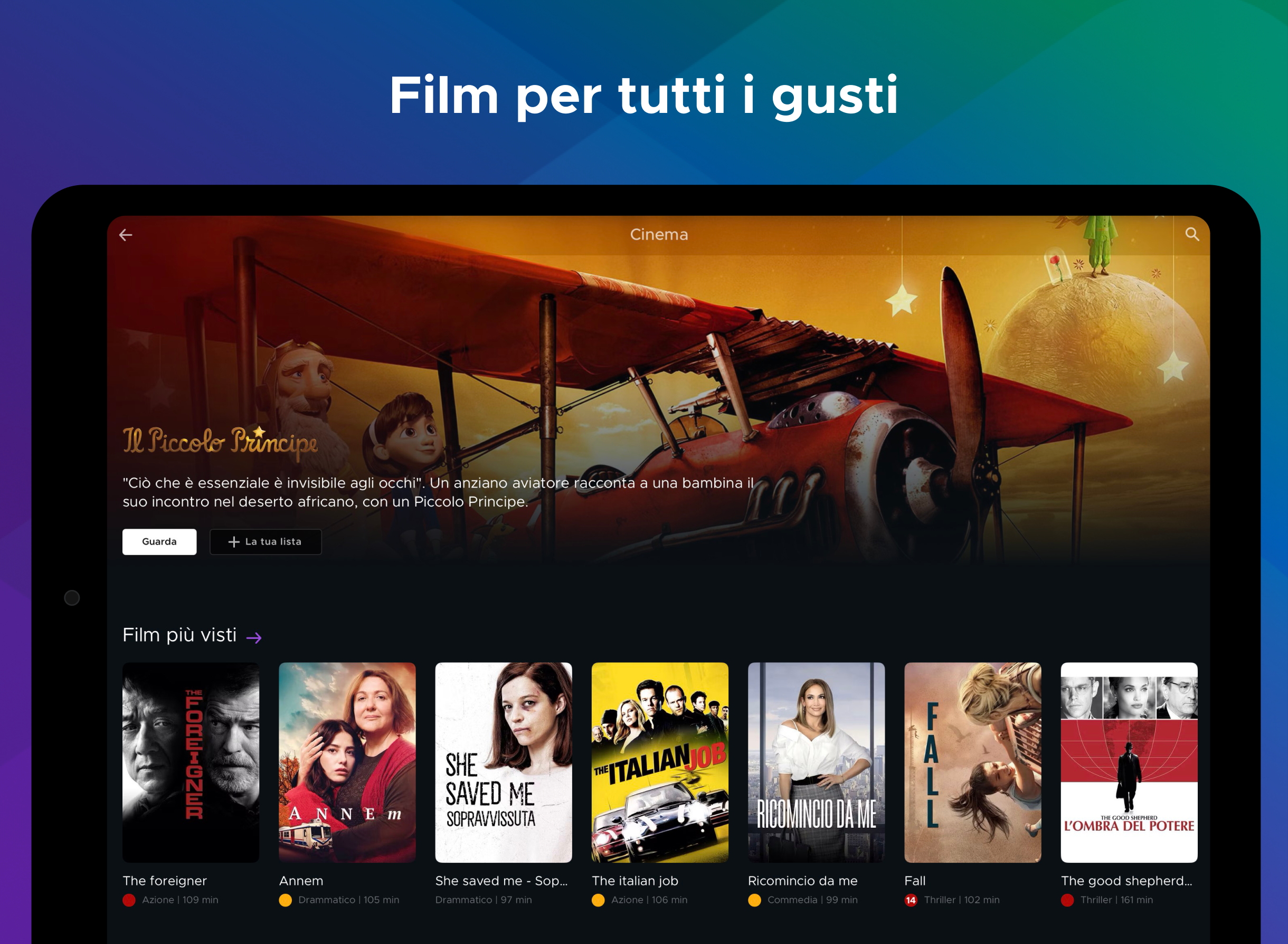Screen dimensions: 1288x944
Task: Click the plus icon in La tua lista
Action: point(233,542)
